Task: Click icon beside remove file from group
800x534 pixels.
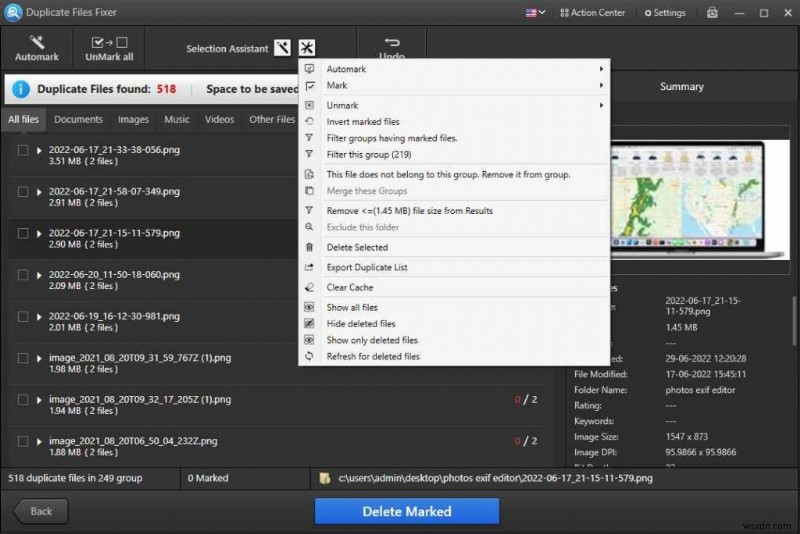Action: [309, 174]
